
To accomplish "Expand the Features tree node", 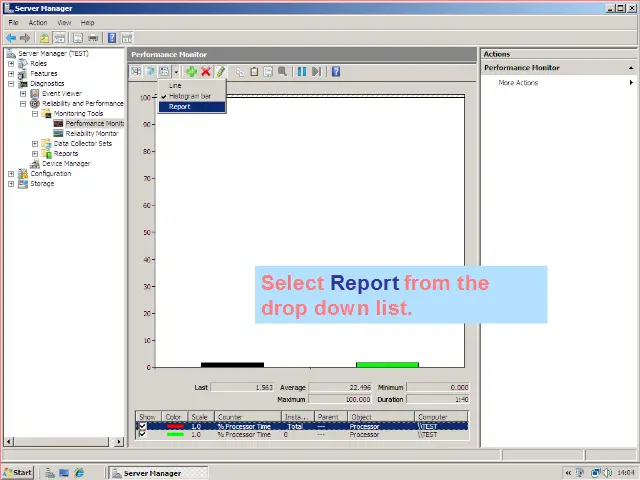I will click(x=11, y=74).
